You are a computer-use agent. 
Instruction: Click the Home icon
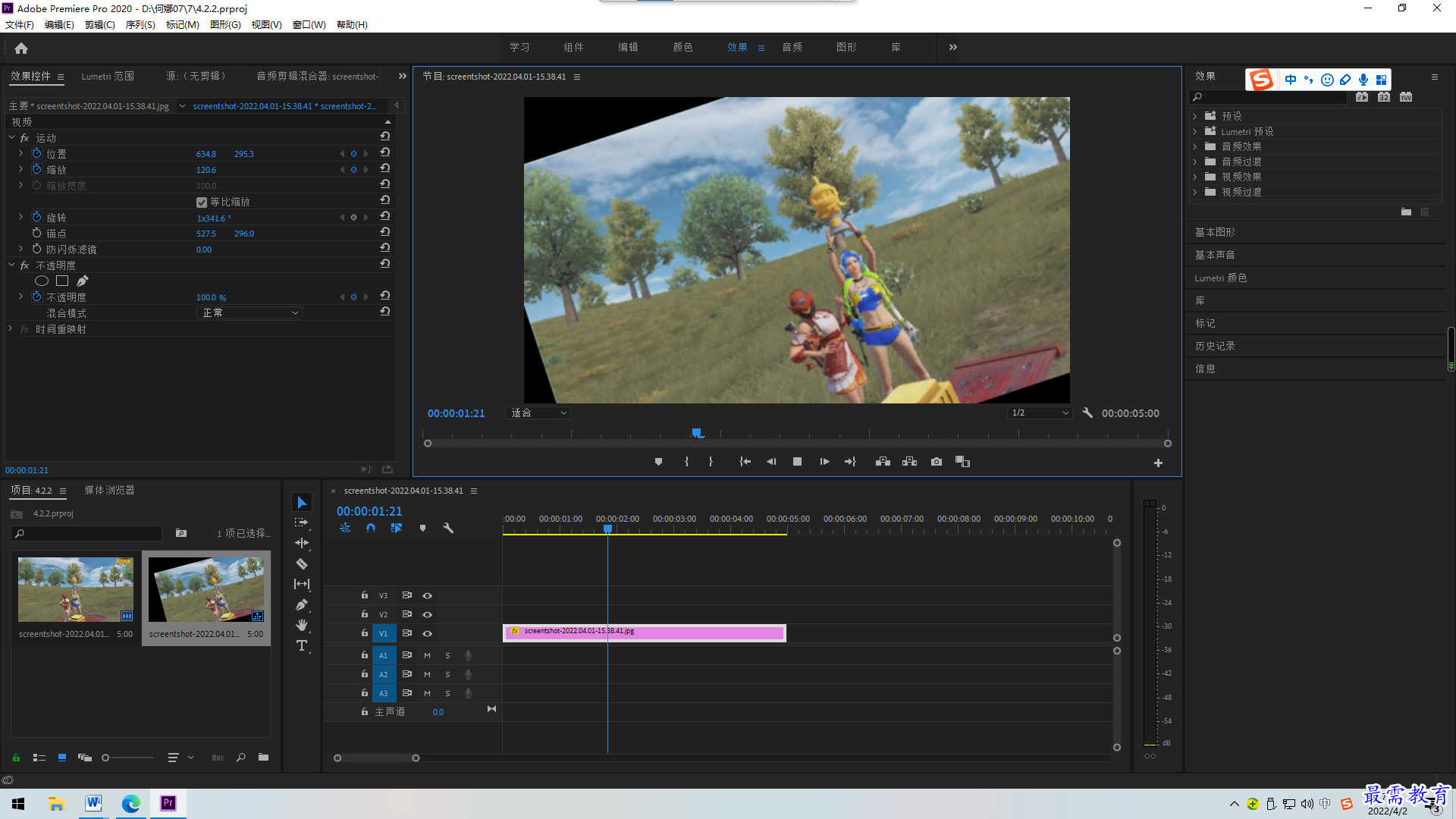pyautogui.click(x=21, y=48)
